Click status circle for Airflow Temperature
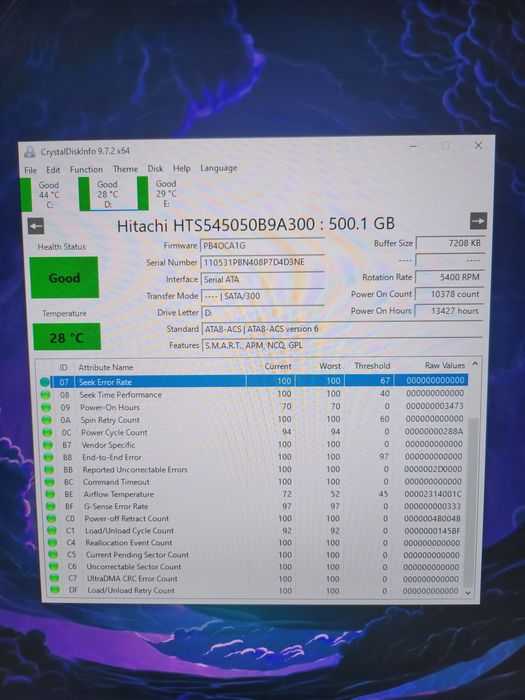 pyautogui.click(x=50, y=494)
